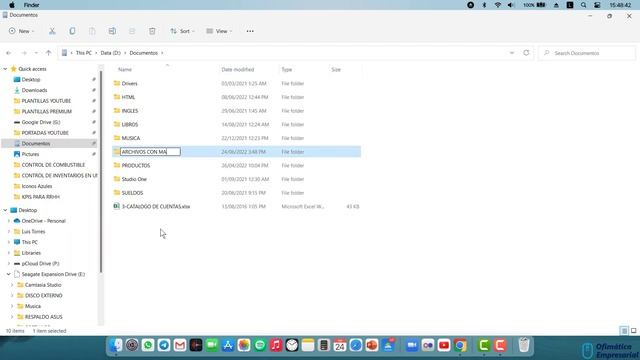Screen dimensions: 640x360
Task: Switch to large icons view layout
Action: click(633, 331)
